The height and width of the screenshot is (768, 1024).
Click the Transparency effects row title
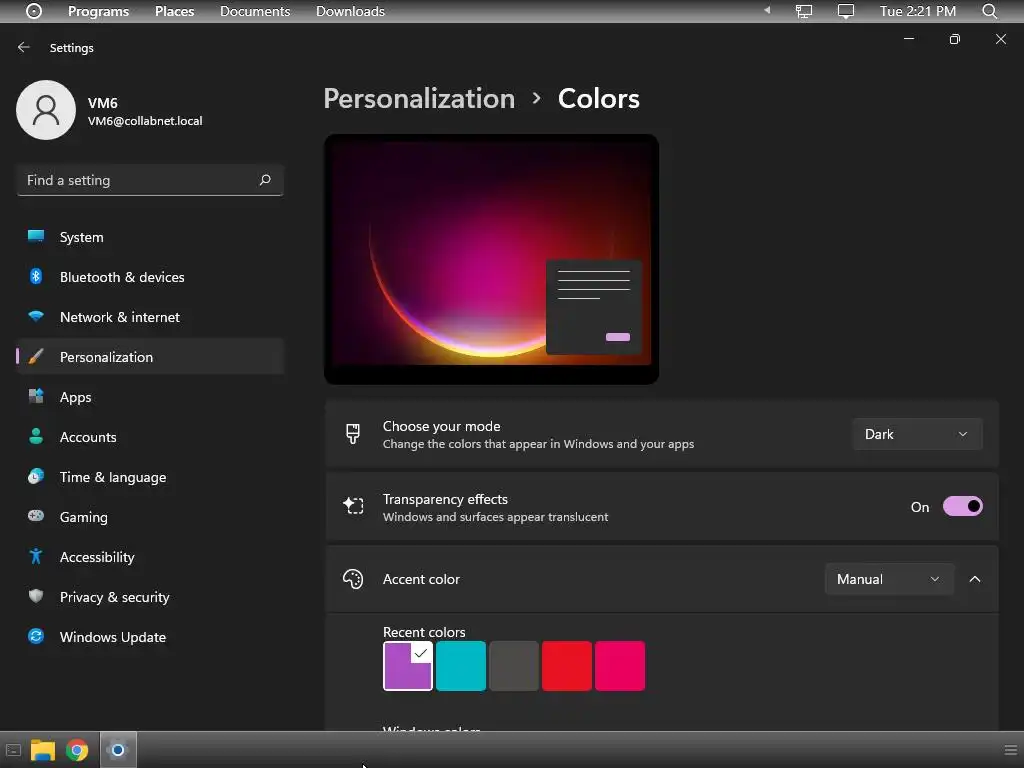click(x=445, y=499)
